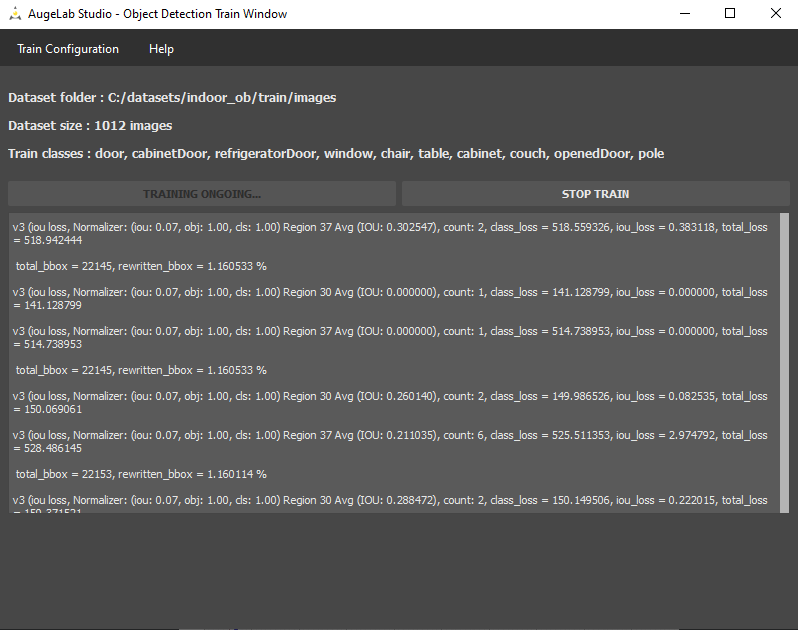
Task: Click log entry with class_loss 525.511353
Action: click(390, 441)
